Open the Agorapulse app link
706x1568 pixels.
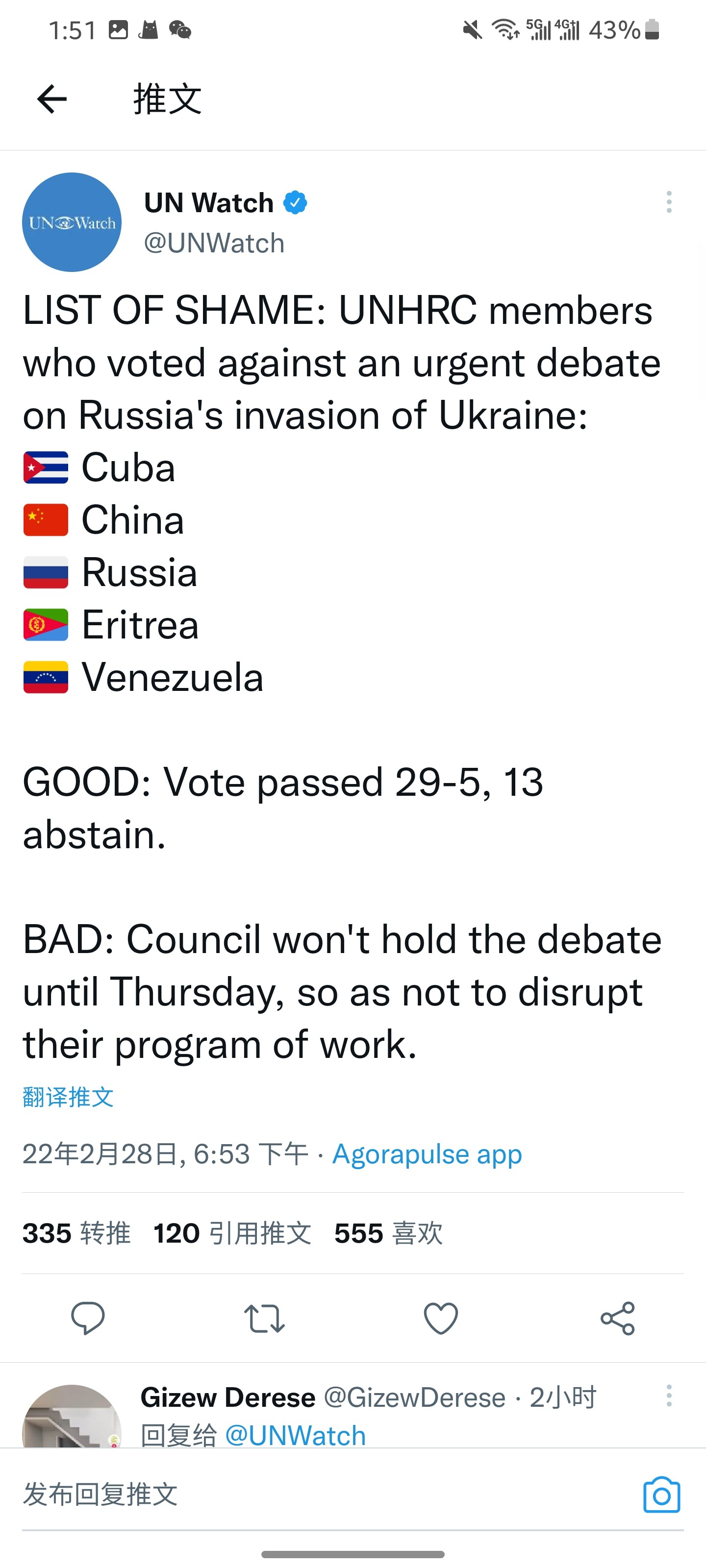pos(427,1154)
